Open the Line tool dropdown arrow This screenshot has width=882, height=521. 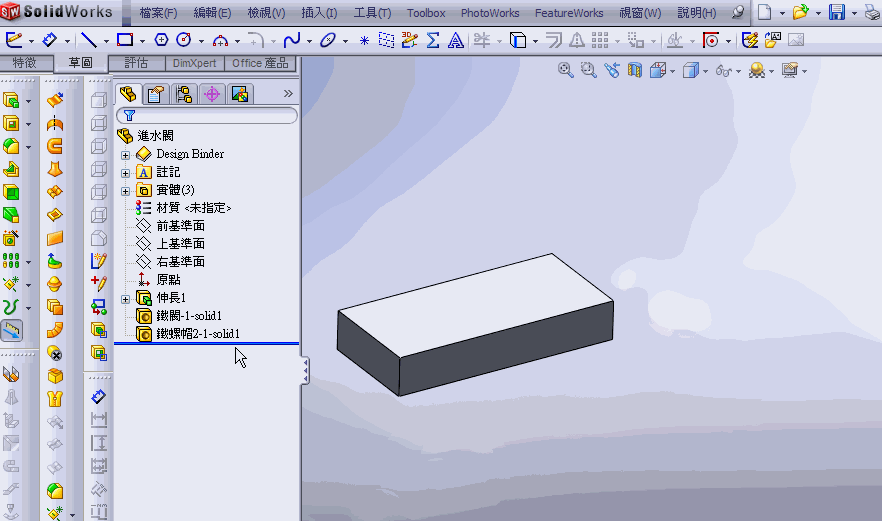pos(105,41)
